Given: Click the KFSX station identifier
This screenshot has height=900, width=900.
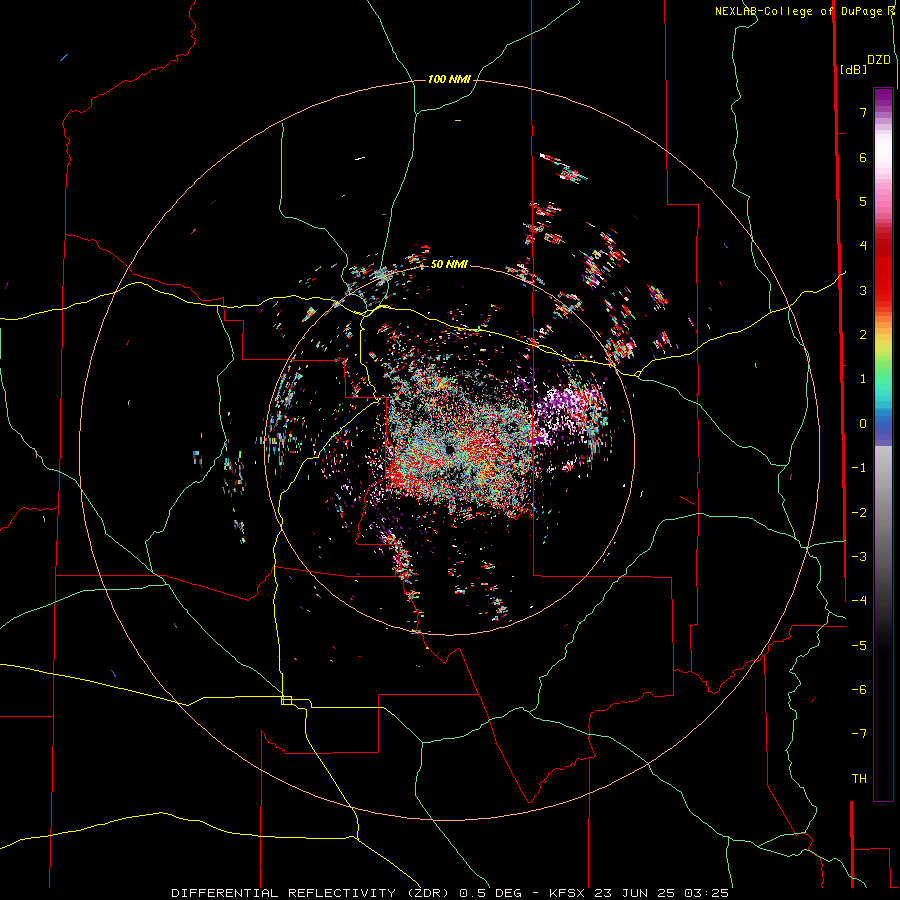Looking at the screenshot, I should tap(568, 893).
